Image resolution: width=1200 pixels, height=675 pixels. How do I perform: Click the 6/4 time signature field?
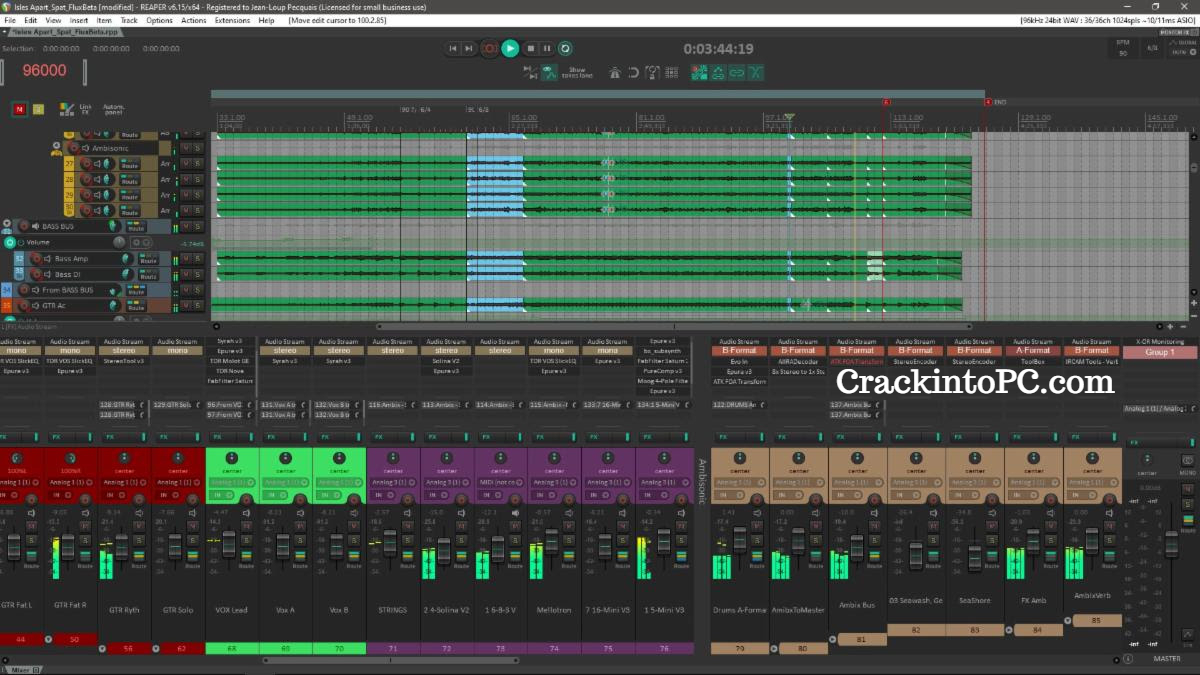1152,48
